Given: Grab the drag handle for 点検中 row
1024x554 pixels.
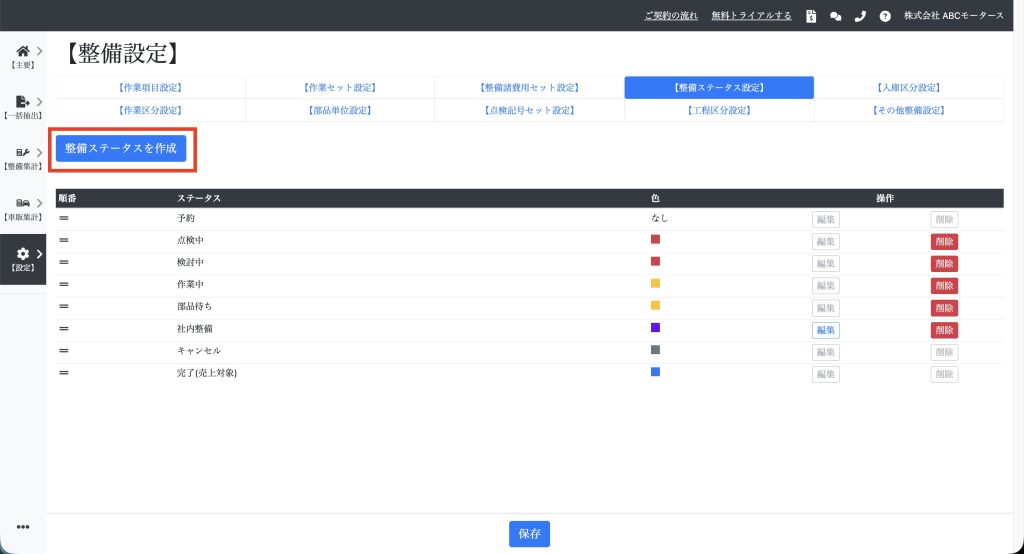Looking at the screenshot, I should [x=64, y=241].
